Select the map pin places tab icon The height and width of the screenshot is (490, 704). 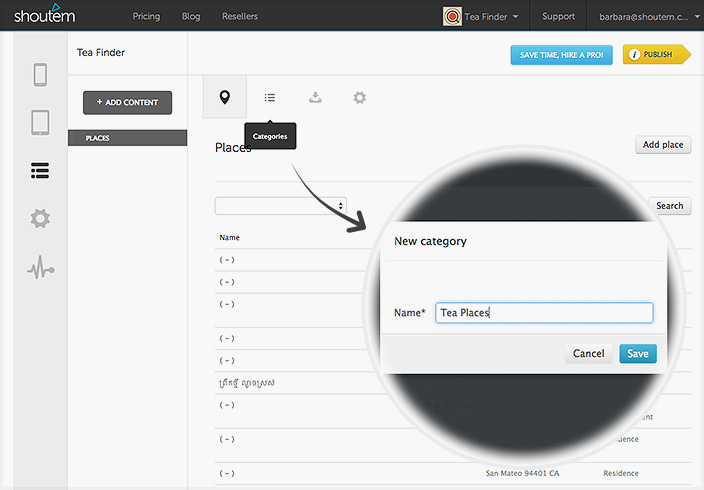(x=225, y=97)
